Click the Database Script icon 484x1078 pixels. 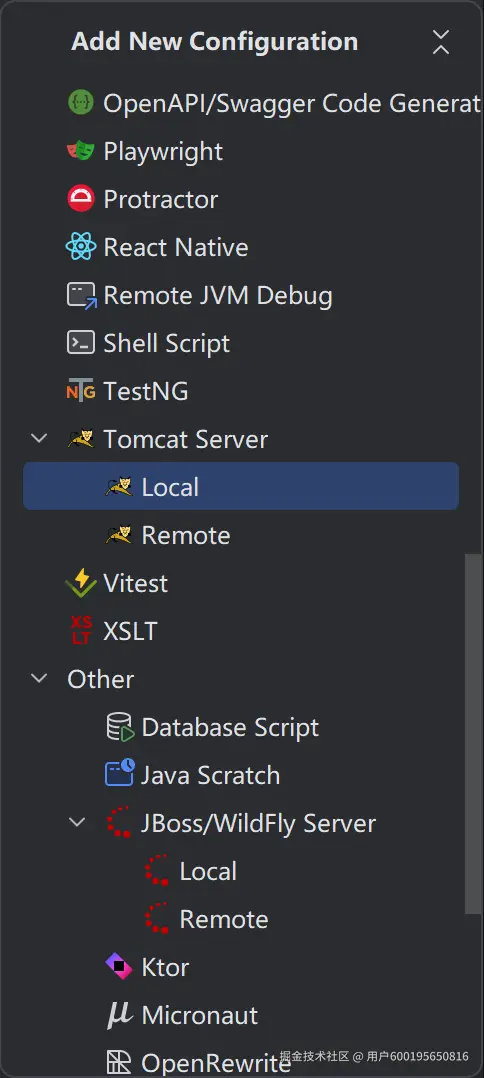[x=120, y=727]
